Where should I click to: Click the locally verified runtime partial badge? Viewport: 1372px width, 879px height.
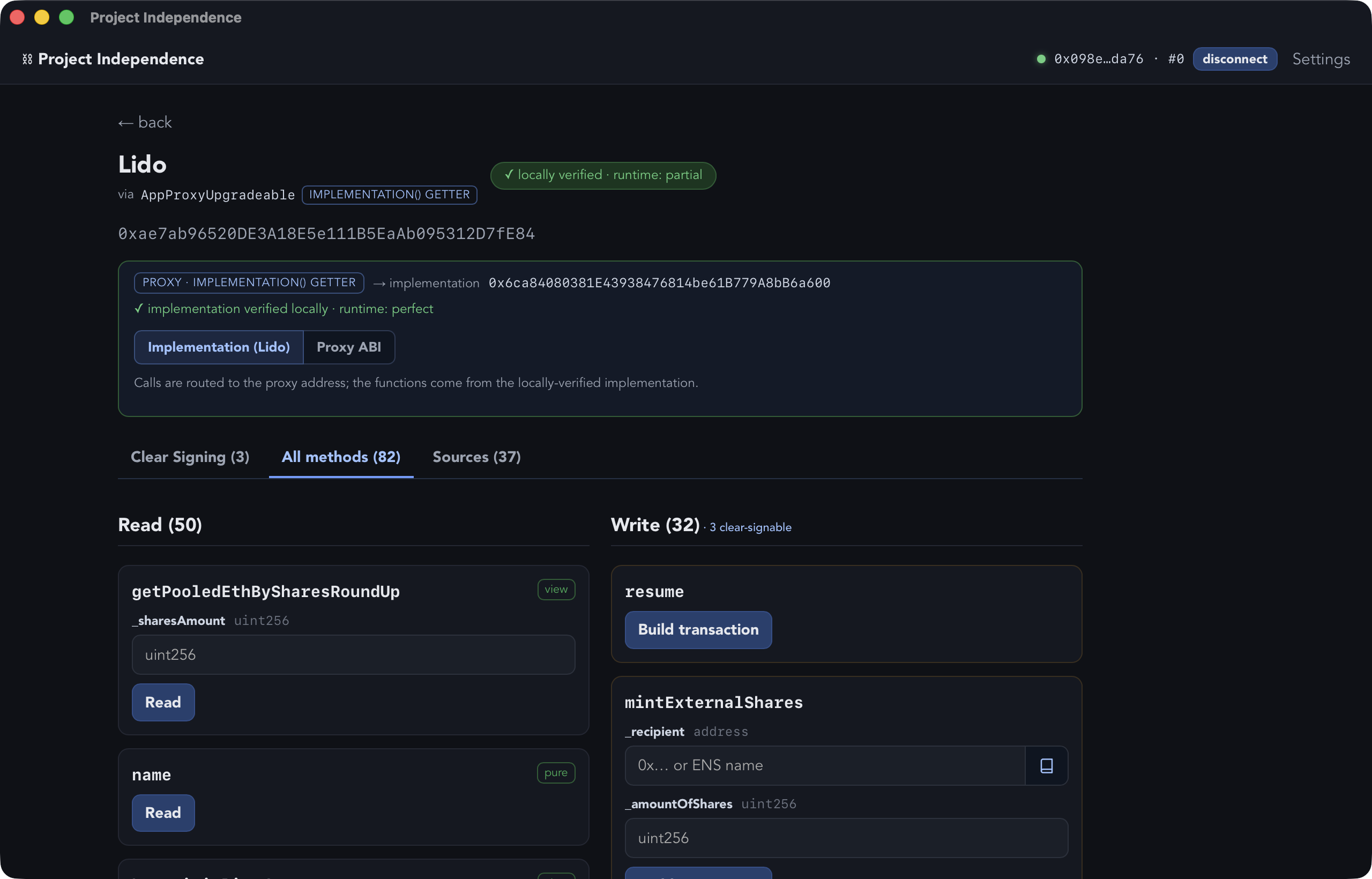(603, 175)
